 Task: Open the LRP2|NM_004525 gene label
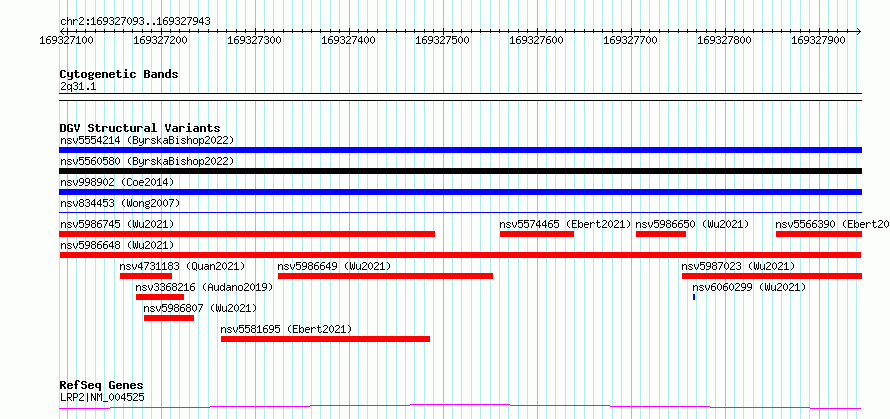pyautogui.click(x=102, y=397)
